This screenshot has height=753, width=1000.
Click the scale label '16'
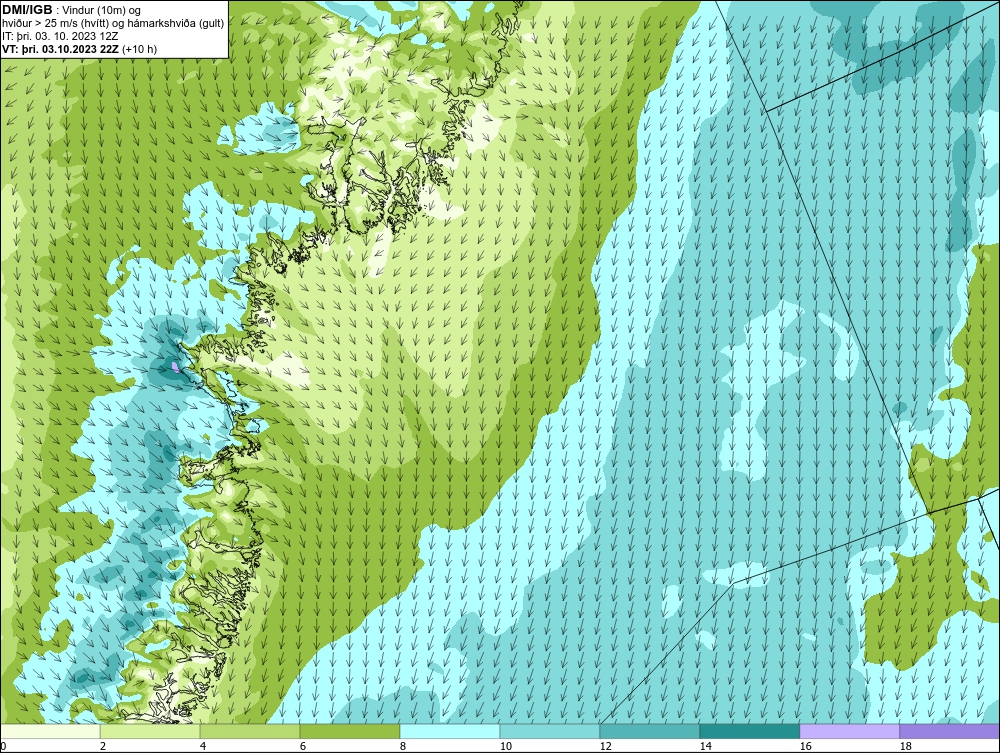pyautogui.click(x=805, y=746)
